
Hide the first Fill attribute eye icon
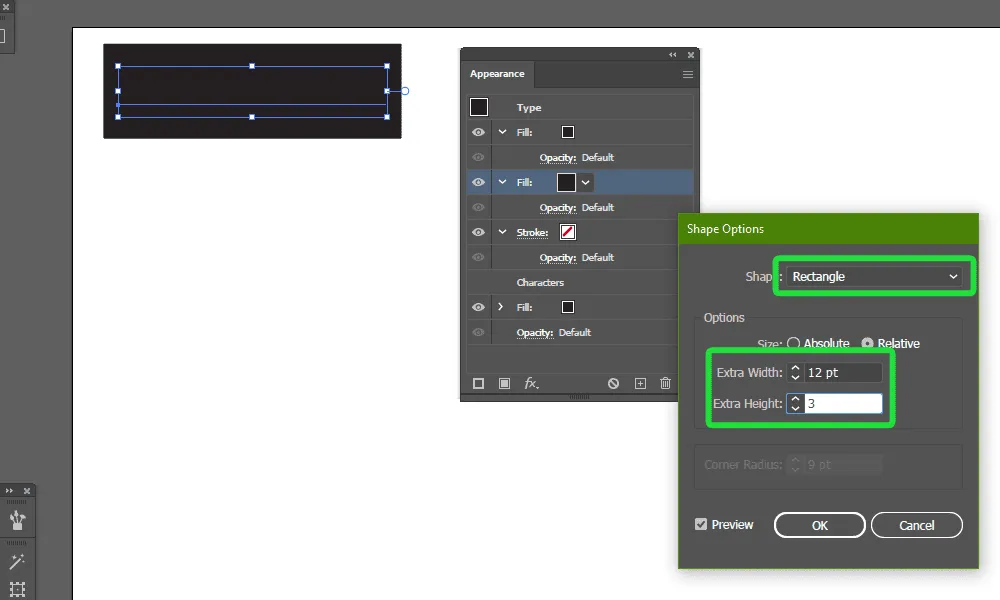click(478, 132)
